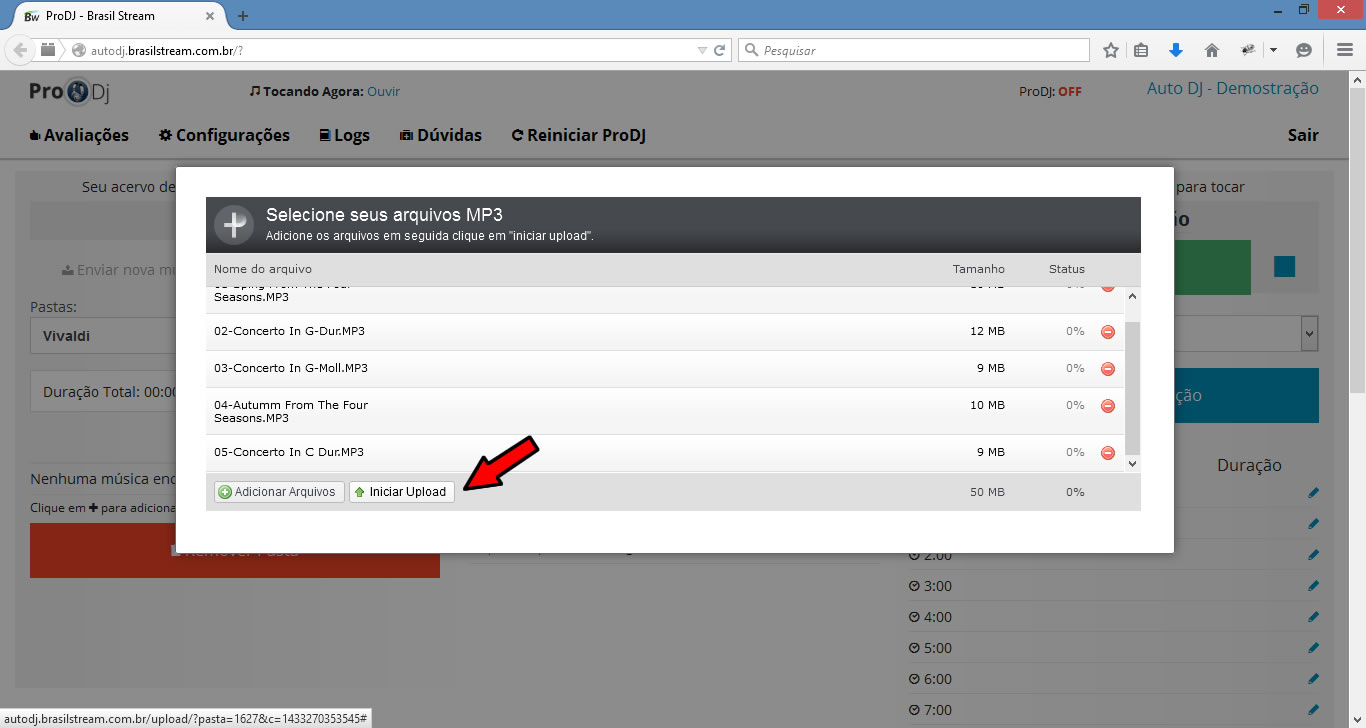Start upload with Iniciar Upload button
Viewport: 1366px width, 728px height.
401,492
